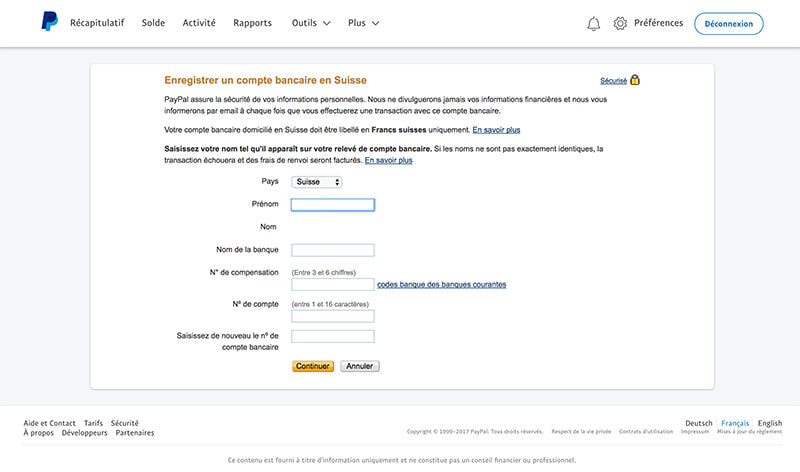Screen dimensions: 800x472
Task: Click the Nom de la banque field
Action: click(x=332, y=250)
